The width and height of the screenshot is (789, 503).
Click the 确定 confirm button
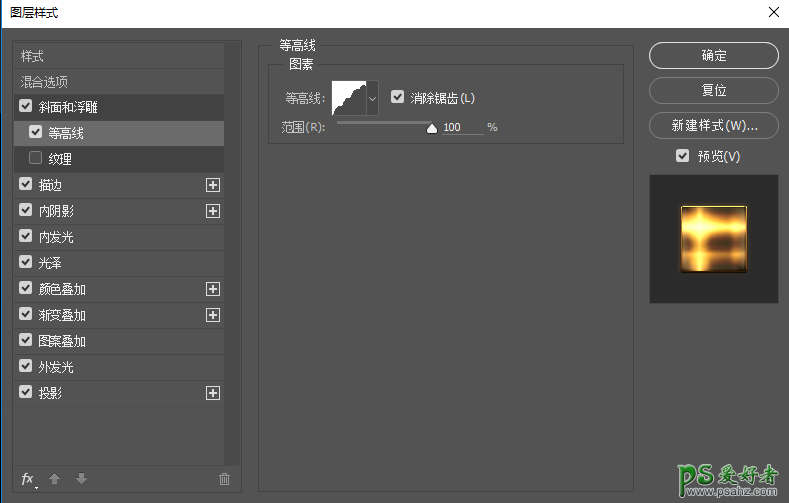click(x=713, y=56)
